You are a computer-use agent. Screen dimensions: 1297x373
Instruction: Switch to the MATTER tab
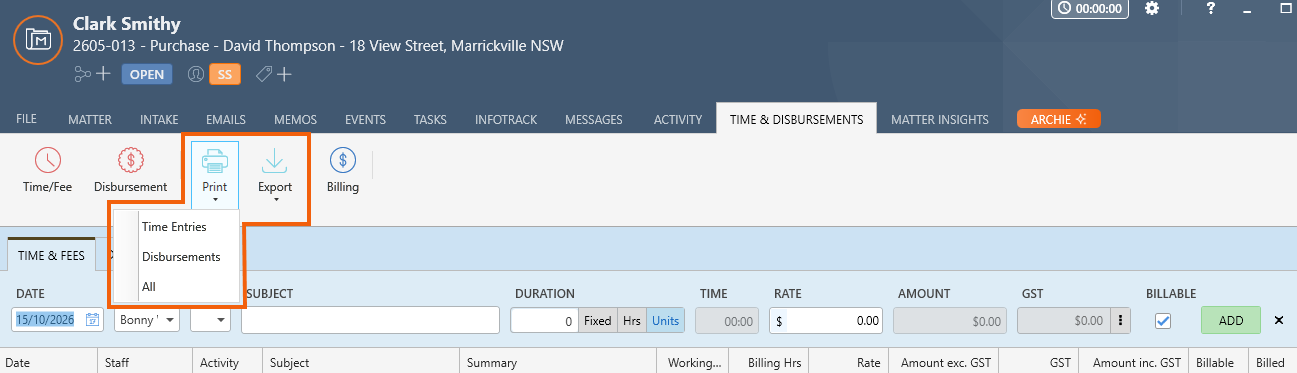coord(90,120)
